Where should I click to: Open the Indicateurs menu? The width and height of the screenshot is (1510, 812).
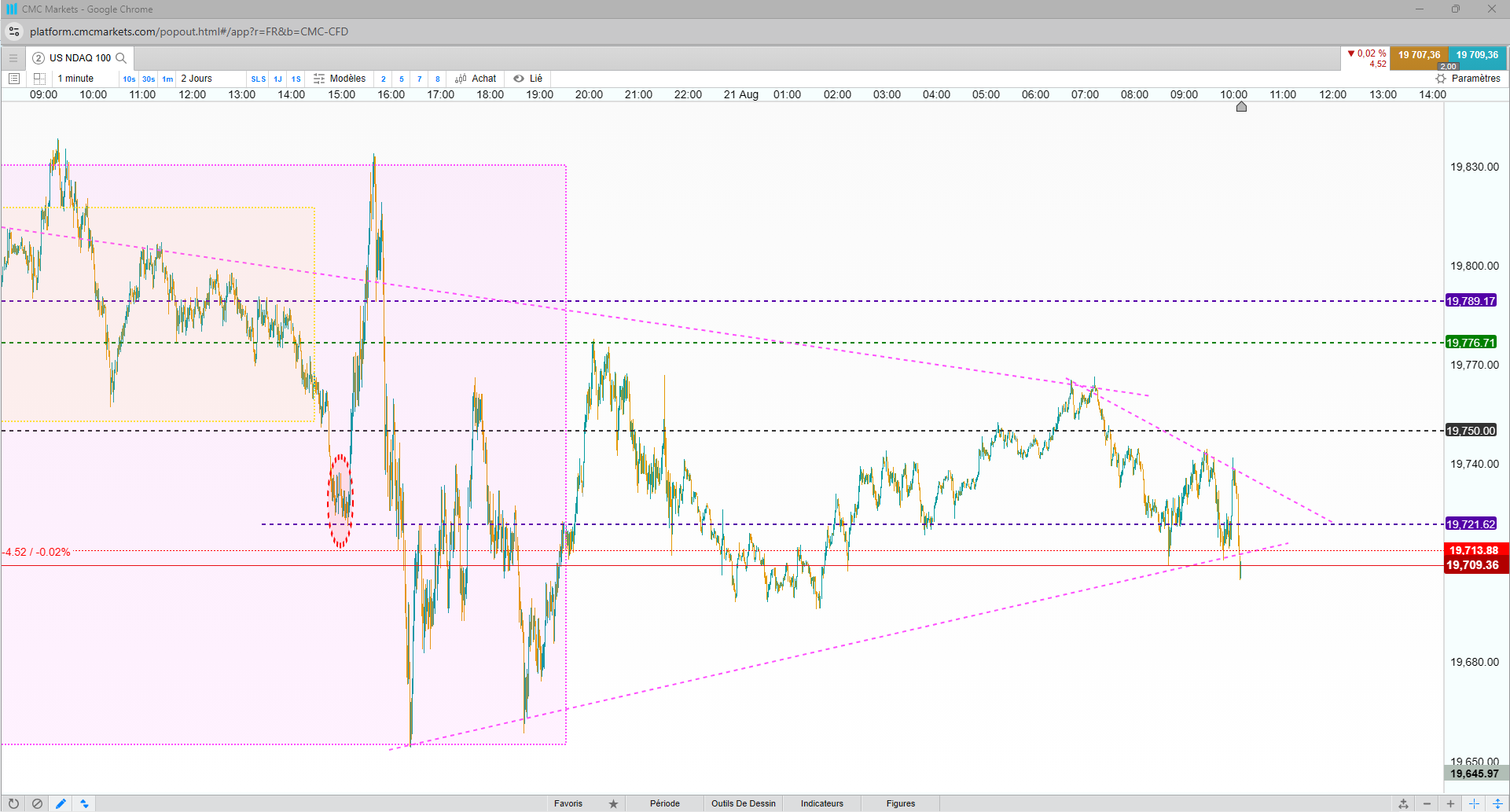[x=822, y=803]
